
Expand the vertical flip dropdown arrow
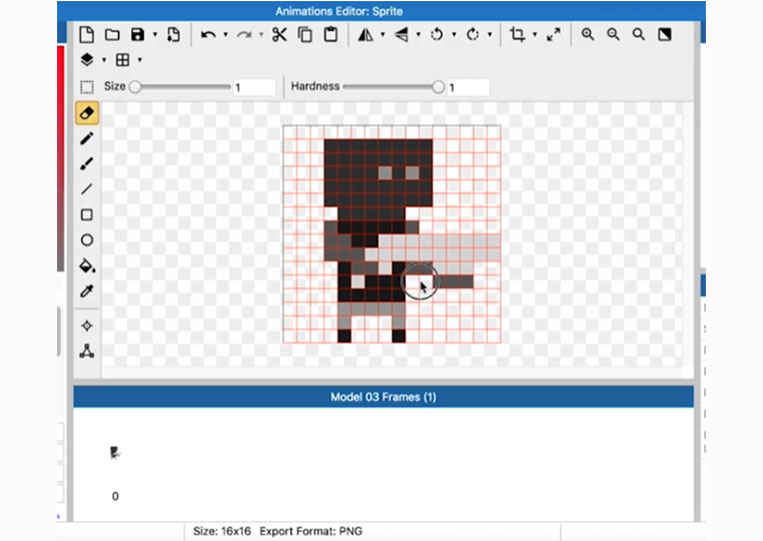point(418,35)
